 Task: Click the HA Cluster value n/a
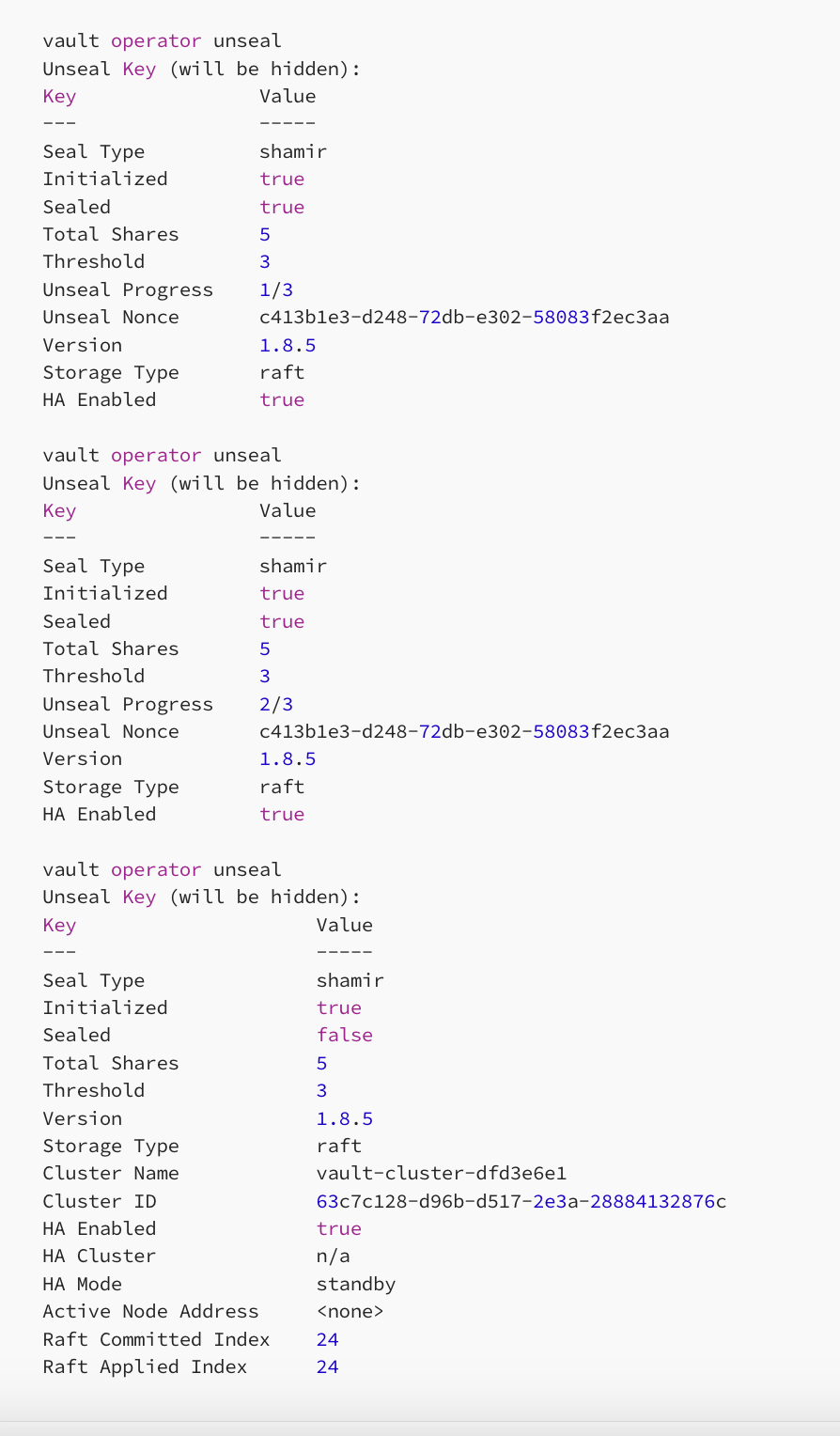point(333,1256)
